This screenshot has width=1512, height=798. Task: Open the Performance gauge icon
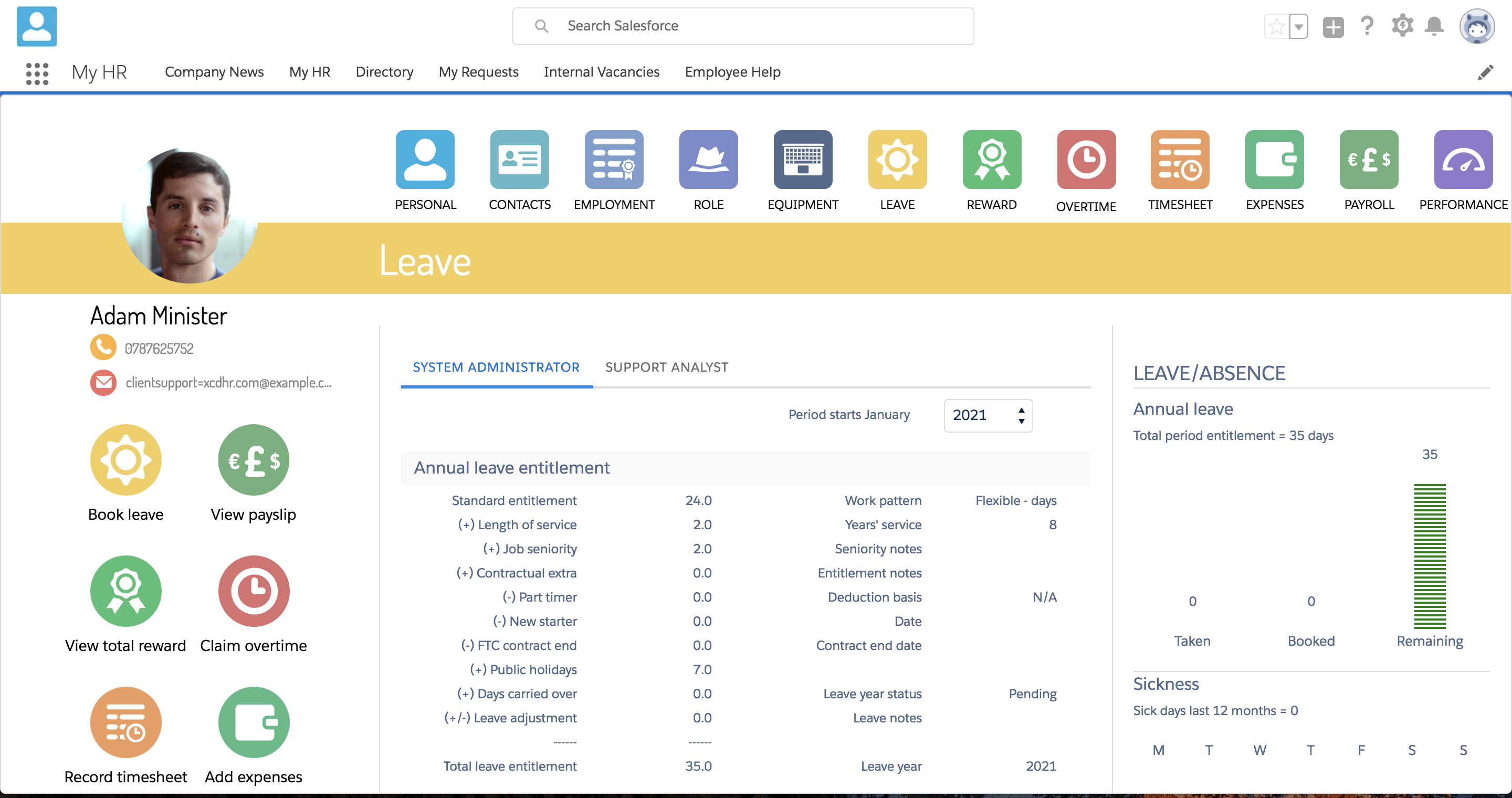point(1463,159)
